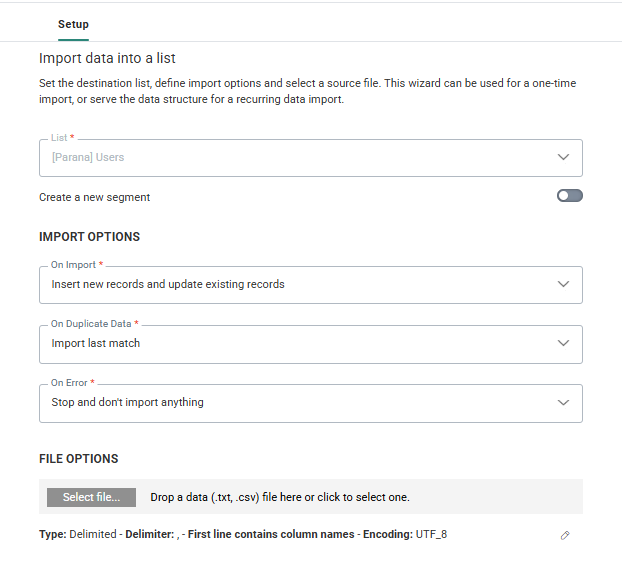Click the chevron arrow in the List field
This screenshot has width=622, height=576.
click(x=563, y=157)
